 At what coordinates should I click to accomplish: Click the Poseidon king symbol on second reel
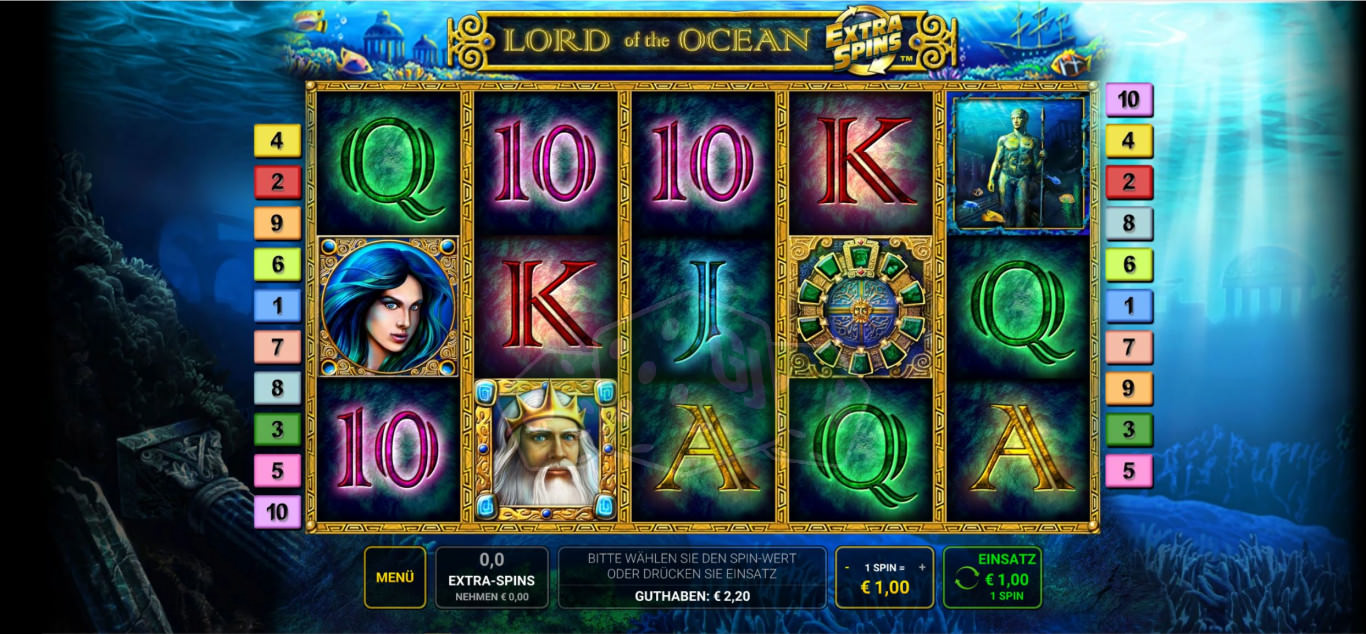pyautogui.click(x=546, y=449)
